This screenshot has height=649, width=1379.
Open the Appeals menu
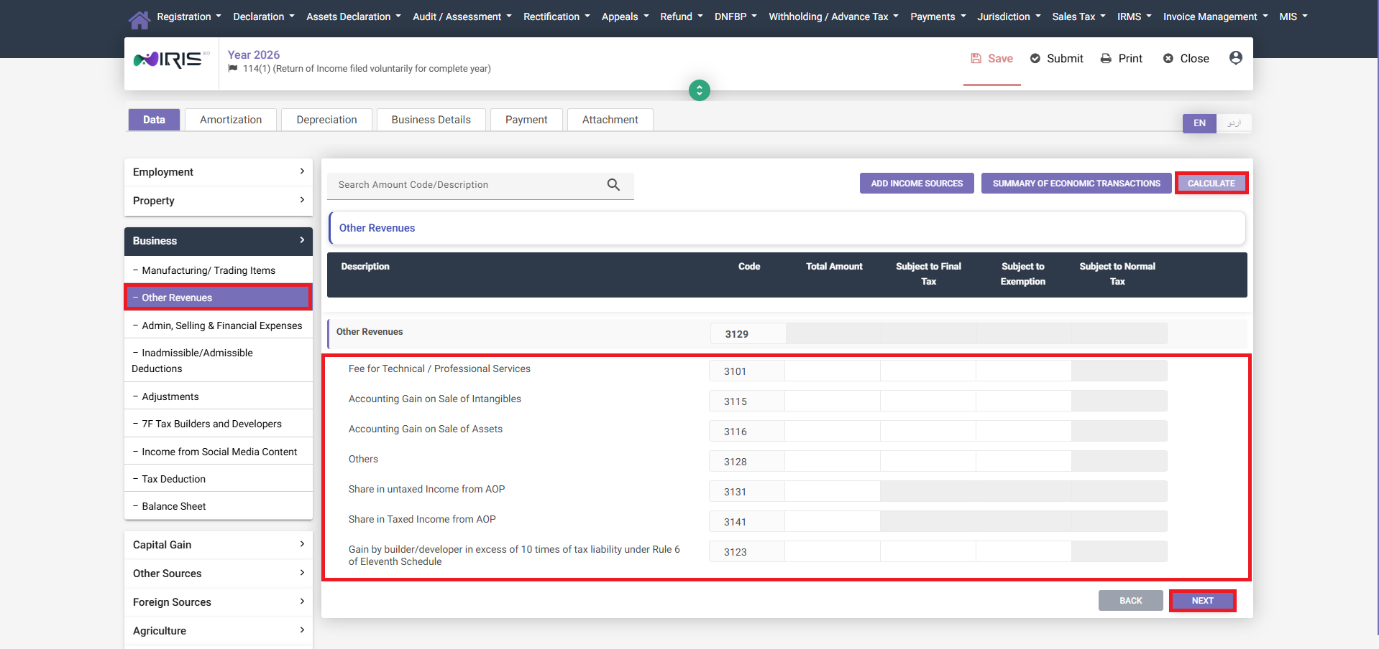click(x=625, y=17)
